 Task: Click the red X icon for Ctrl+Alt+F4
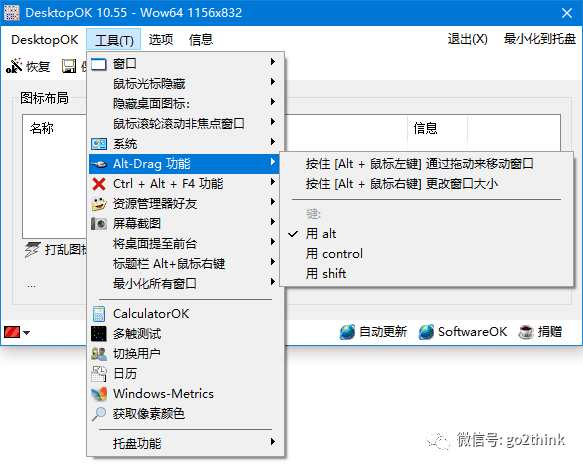[x=99, y=184]
